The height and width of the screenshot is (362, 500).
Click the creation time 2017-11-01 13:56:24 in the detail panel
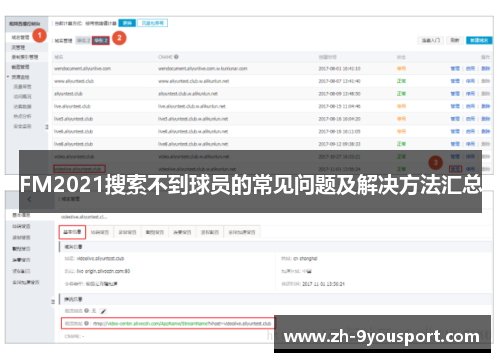pos(323,284)
